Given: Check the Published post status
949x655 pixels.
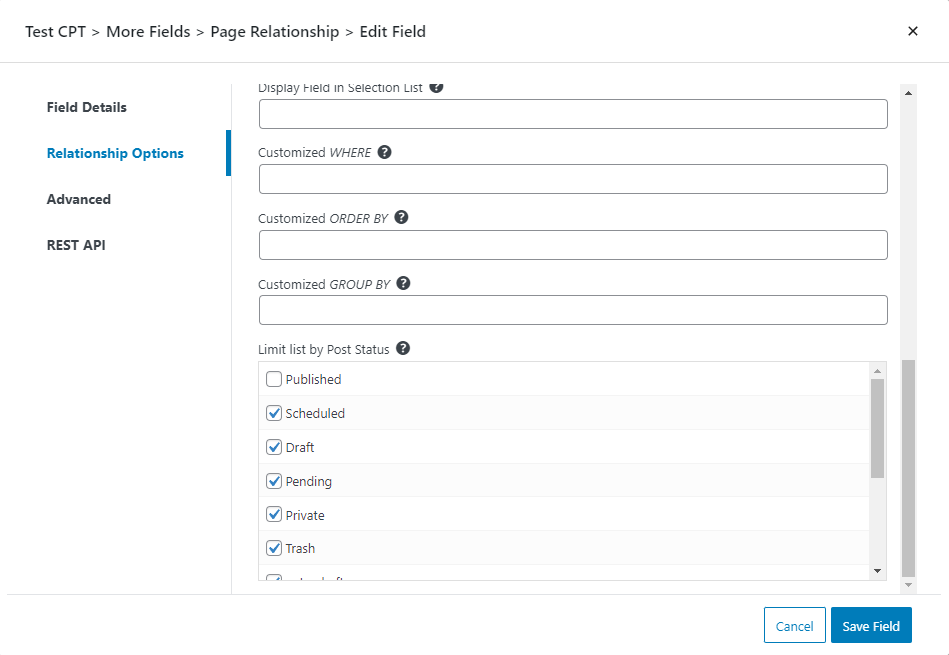Looking at the screenshot, I should click(274, 379).
